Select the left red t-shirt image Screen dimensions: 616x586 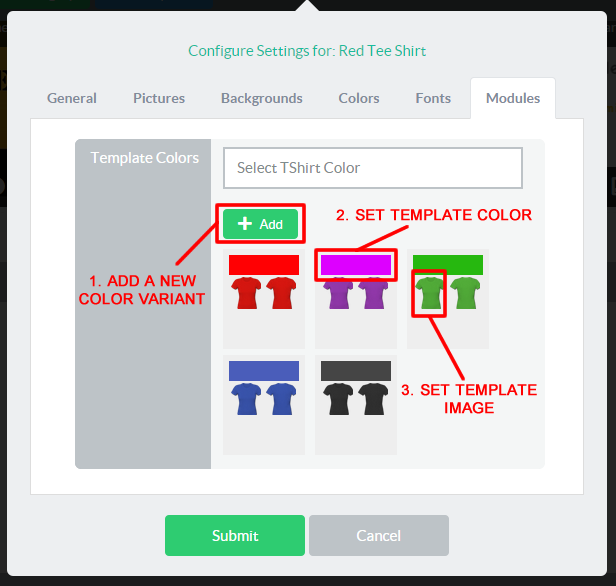tap(246, 293)
